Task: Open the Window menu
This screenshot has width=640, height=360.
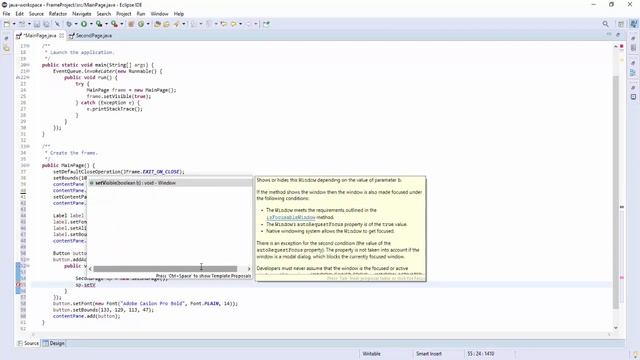Action: pyautogui.click(x=159, y=13)
